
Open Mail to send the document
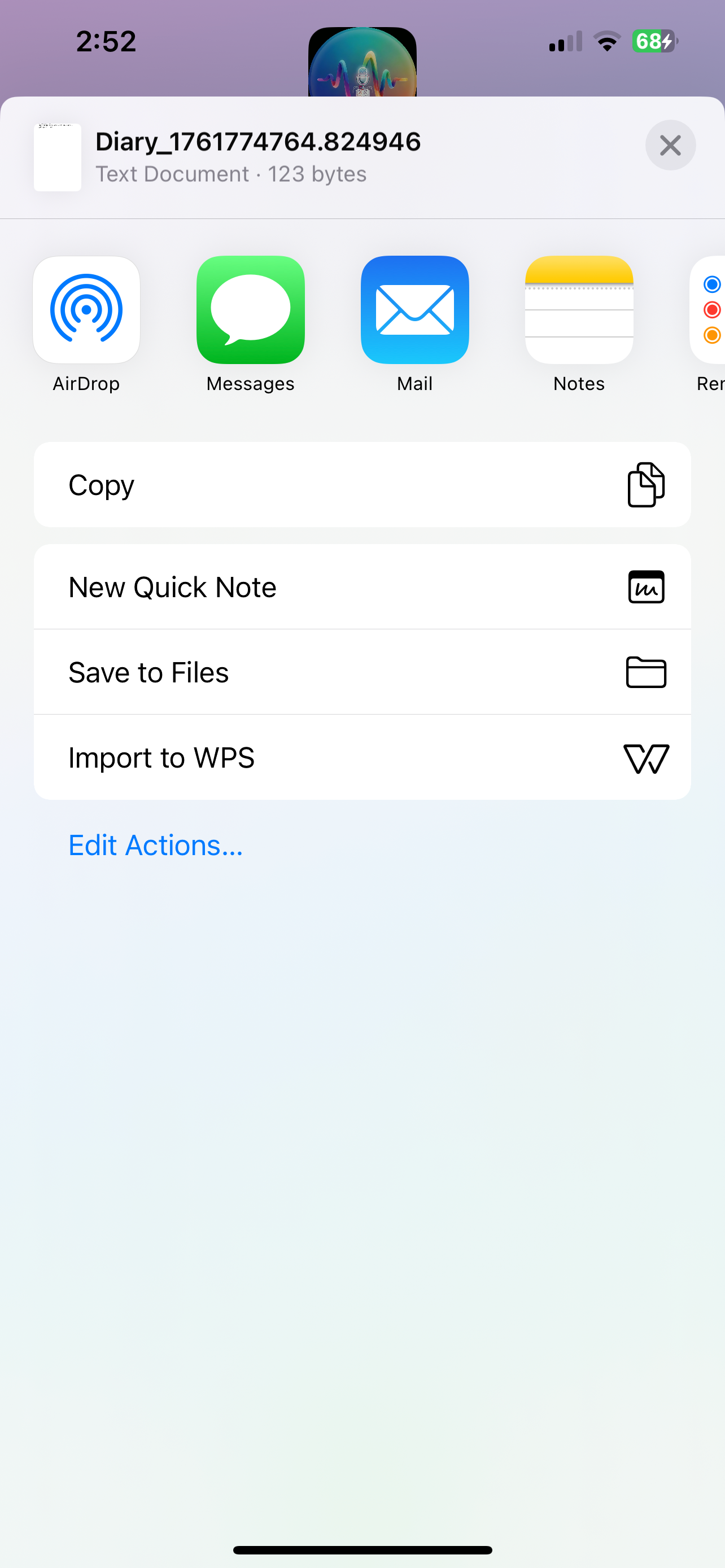coord(415,310)
